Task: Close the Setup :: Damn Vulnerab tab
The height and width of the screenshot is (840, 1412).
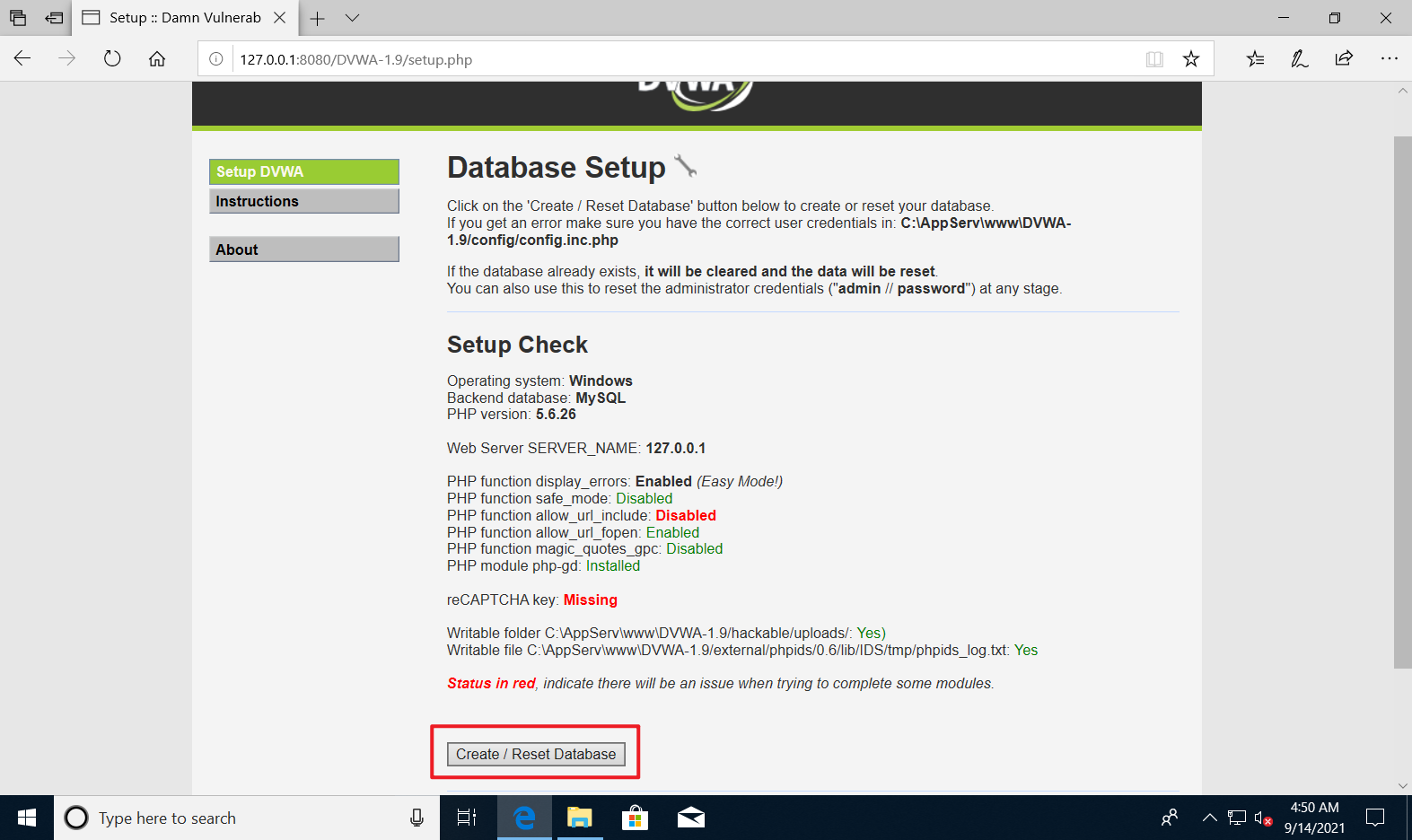Action: pos(280,17)
